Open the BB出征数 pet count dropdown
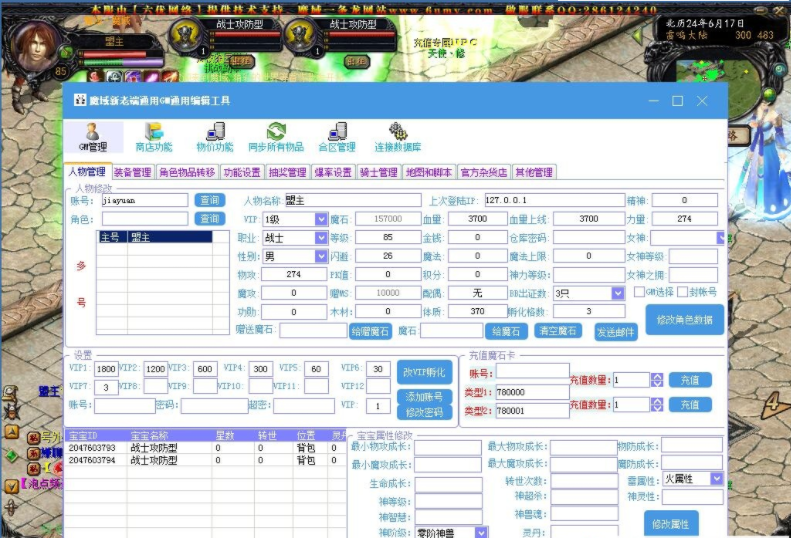 (x=618, y=293)
